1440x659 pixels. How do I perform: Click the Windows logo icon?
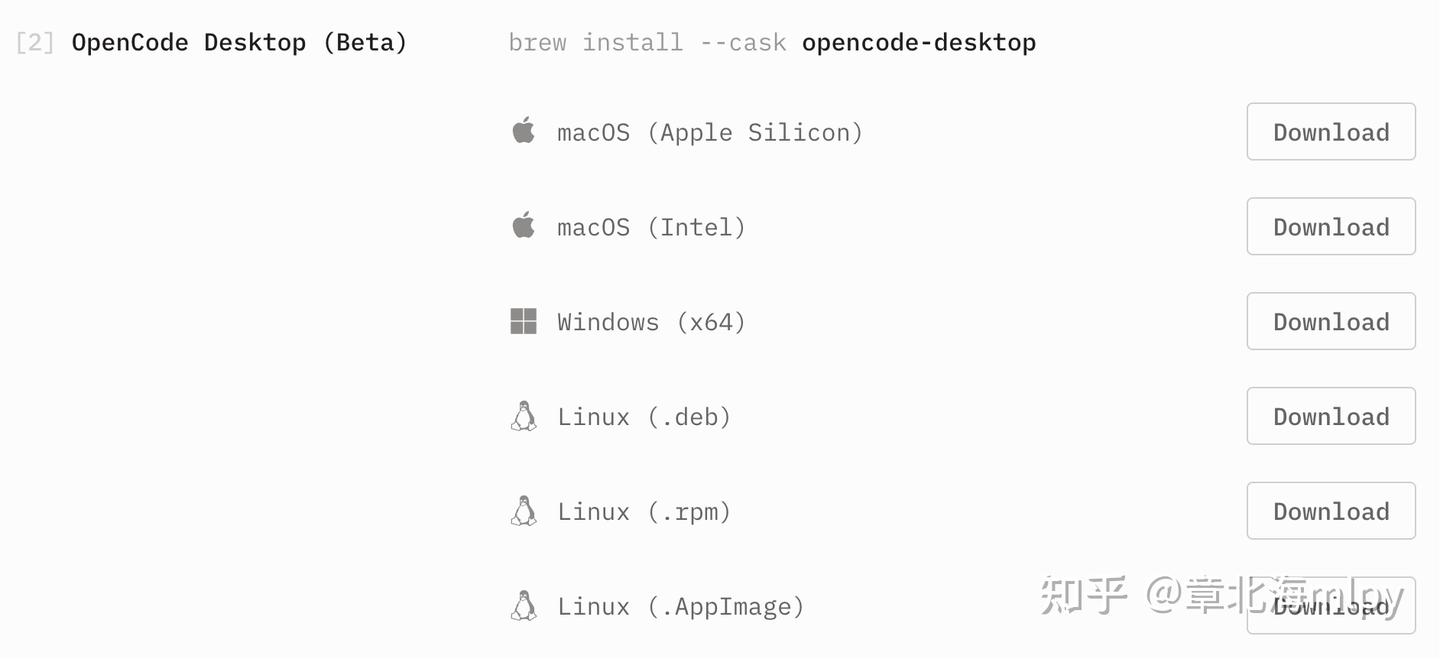[523, 321]
